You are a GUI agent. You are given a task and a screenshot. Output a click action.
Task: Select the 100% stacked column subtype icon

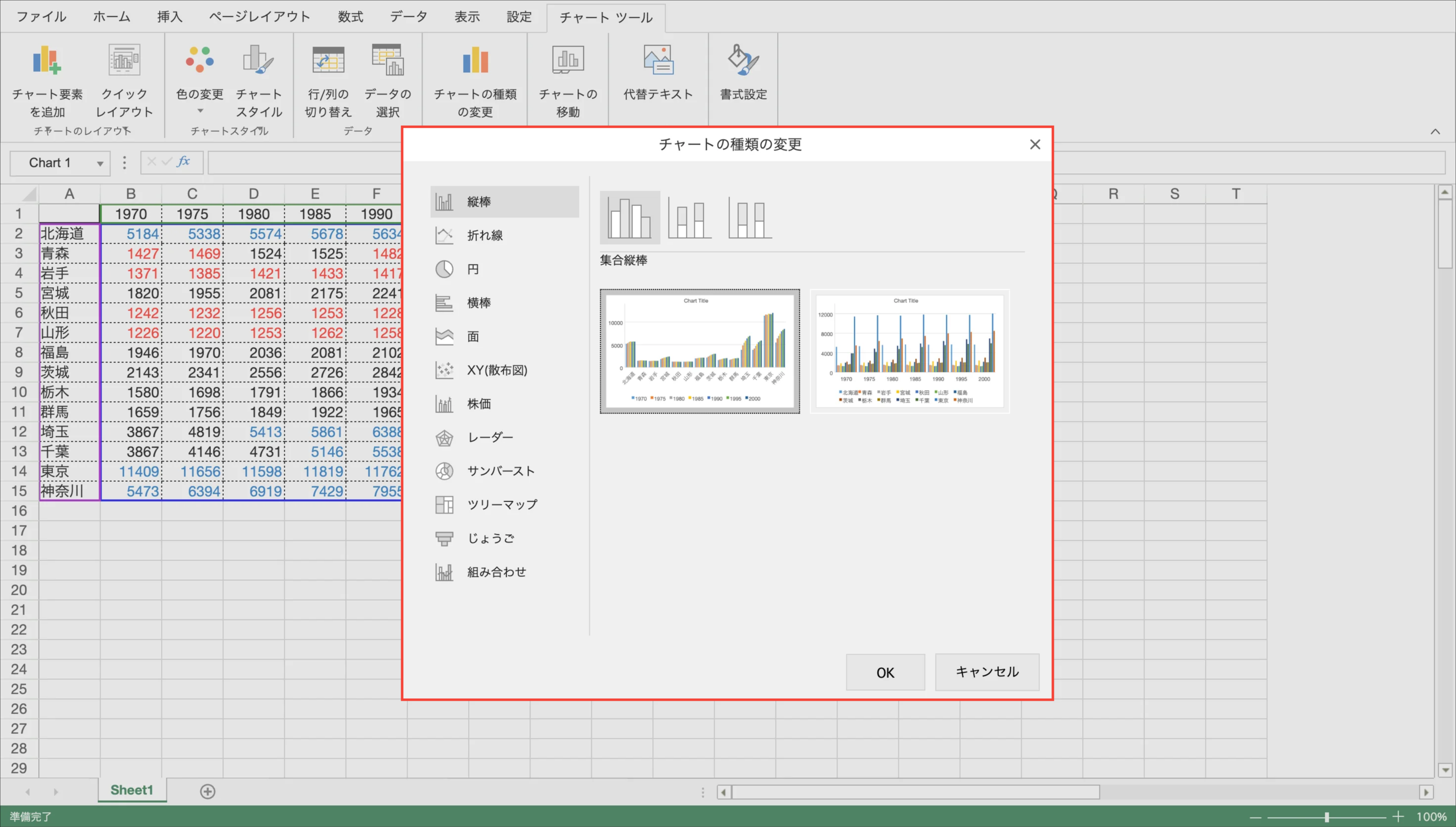point(750,217)
